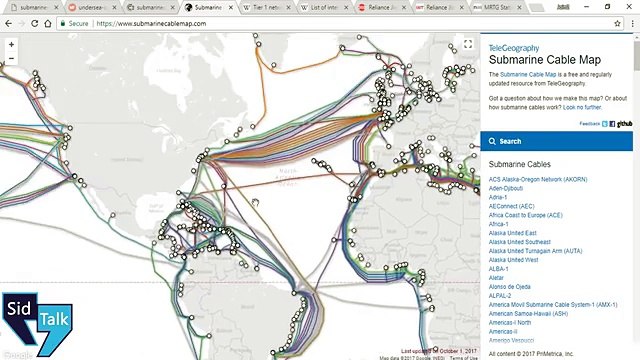Select Aden-Djibouti cable

pyautogui.click(x=506, y=188)
